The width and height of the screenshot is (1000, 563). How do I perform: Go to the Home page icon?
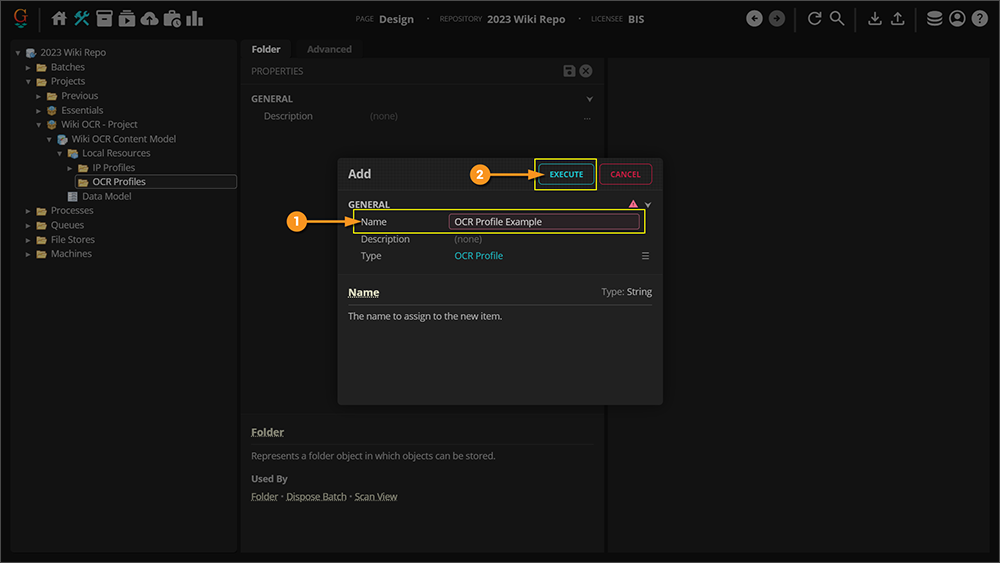point(59,18)
